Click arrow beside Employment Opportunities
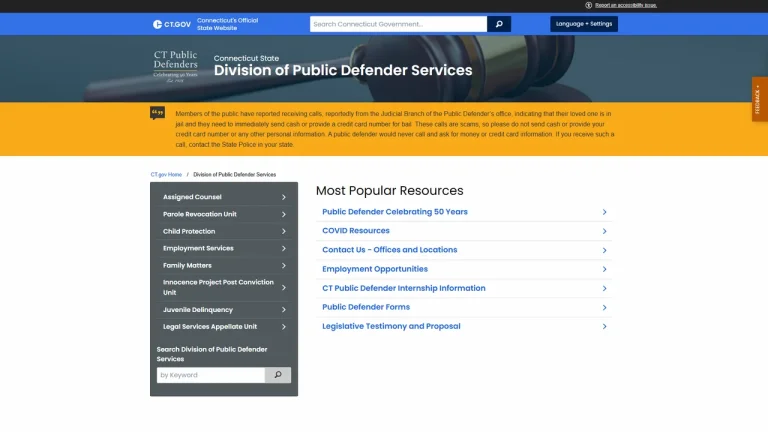Viewport: 768px width, 432px height. (x=604, y=269)
